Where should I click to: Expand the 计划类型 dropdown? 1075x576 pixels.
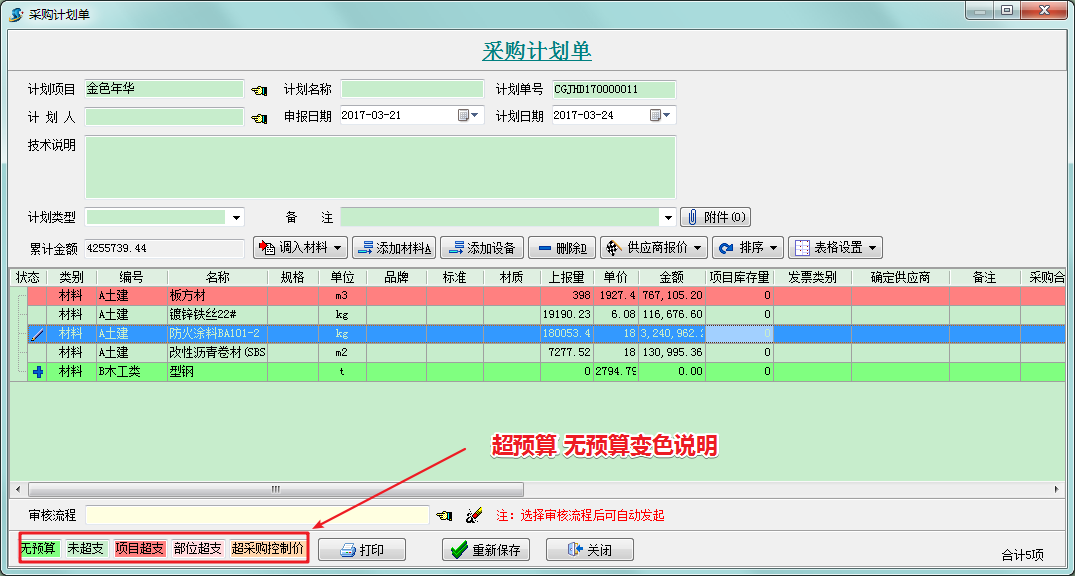(x=236, y=217)
